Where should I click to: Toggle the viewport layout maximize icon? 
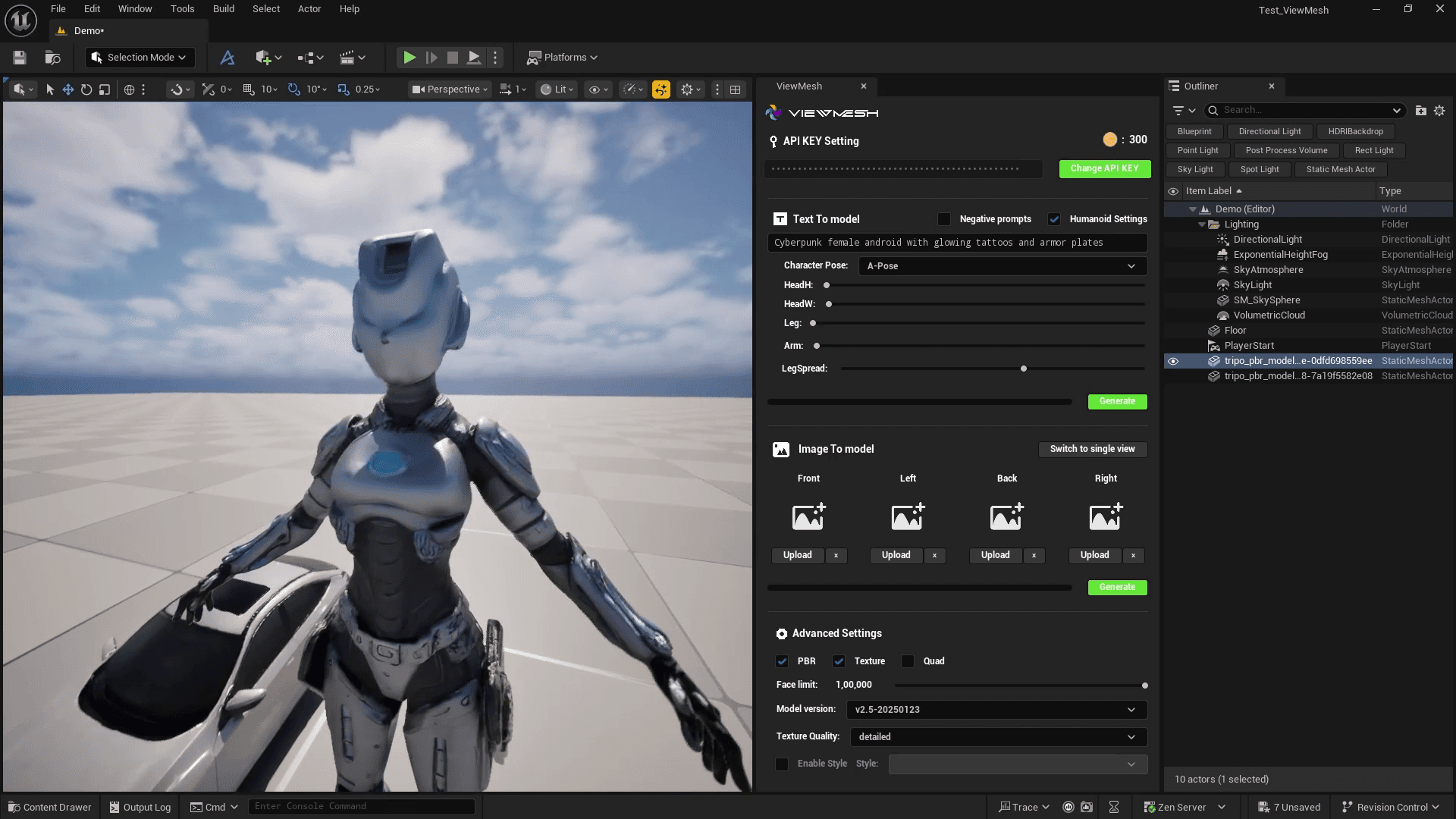(735, 89)
